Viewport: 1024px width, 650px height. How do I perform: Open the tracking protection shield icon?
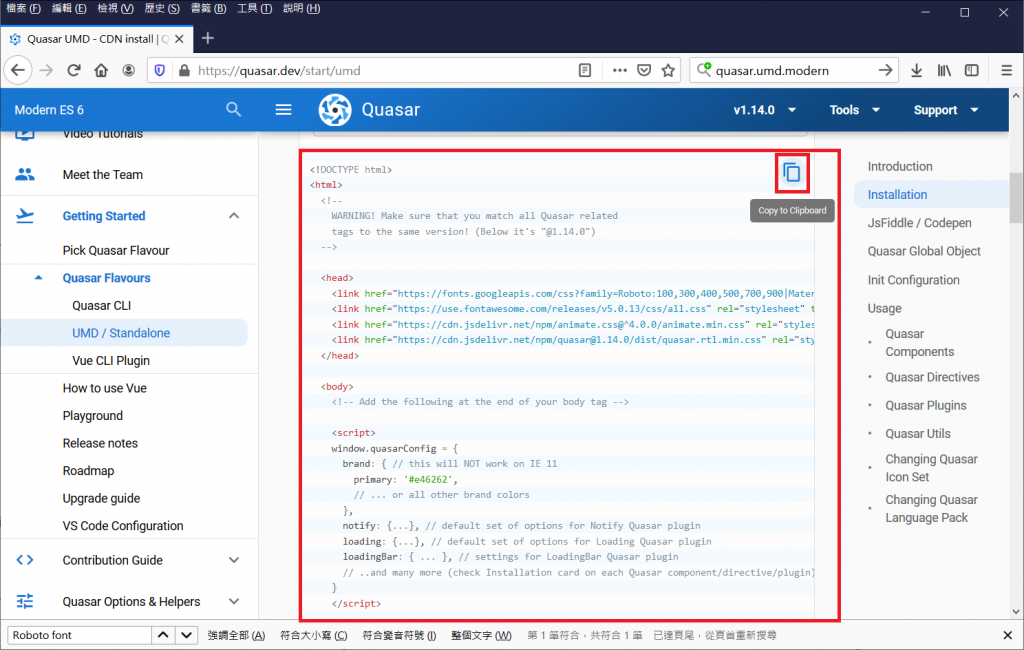160,71
